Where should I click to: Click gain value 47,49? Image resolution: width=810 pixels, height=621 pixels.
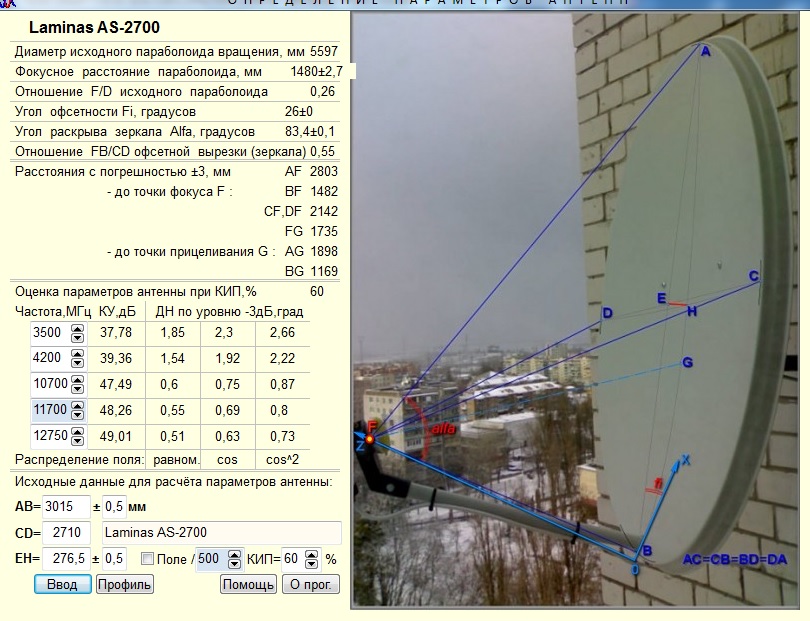coord(116,384)
